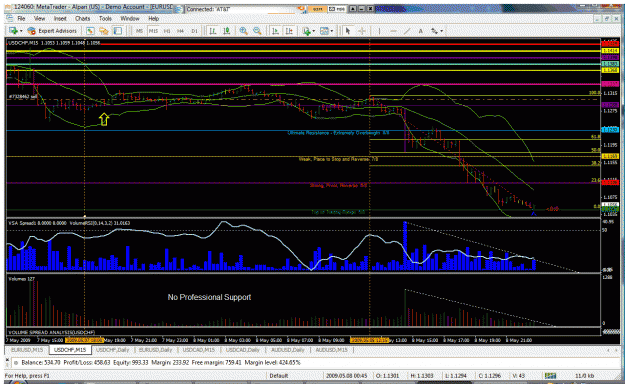Open the chart templates icon
Image resolution: width=625 pixels, height=384 pixels.
tap(324, 31)
